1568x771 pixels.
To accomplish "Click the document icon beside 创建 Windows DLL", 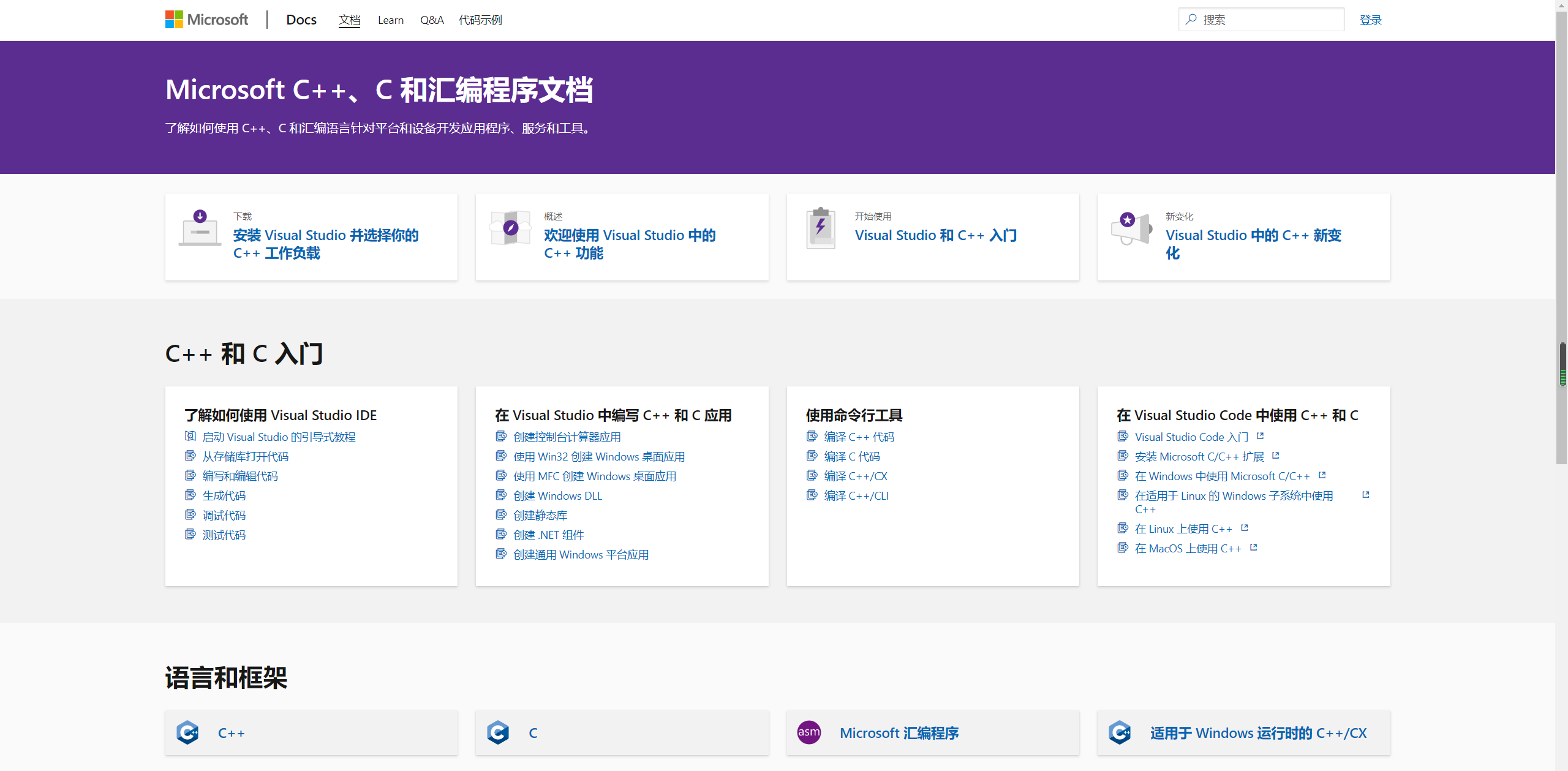I will pos(501,495).
